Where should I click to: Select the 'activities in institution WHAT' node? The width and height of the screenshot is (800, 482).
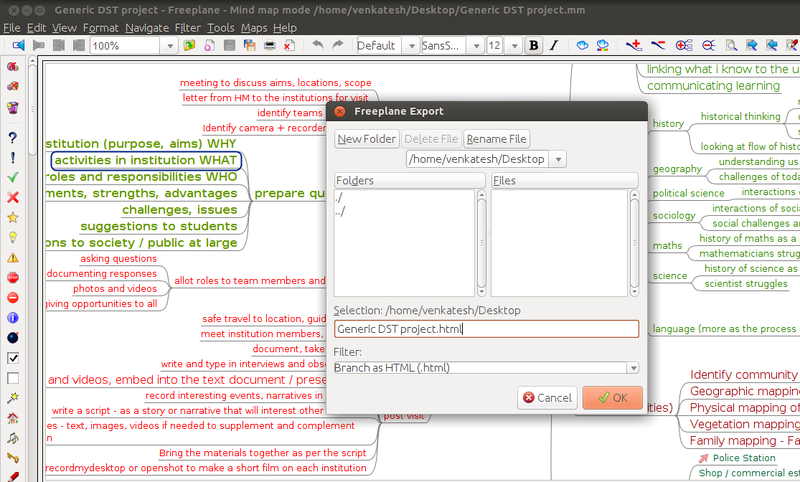(146, 160)
